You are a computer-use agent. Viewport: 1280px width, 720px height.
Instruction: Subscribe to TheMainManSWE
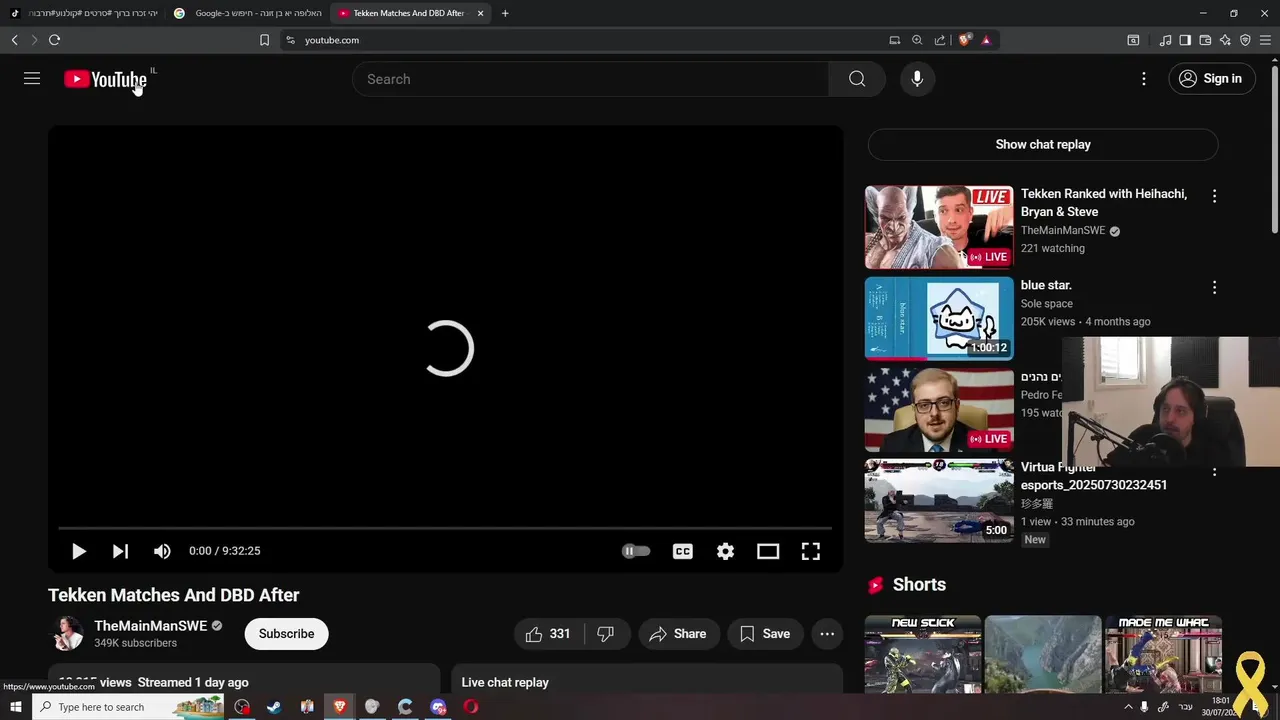(x=286, y=634)
